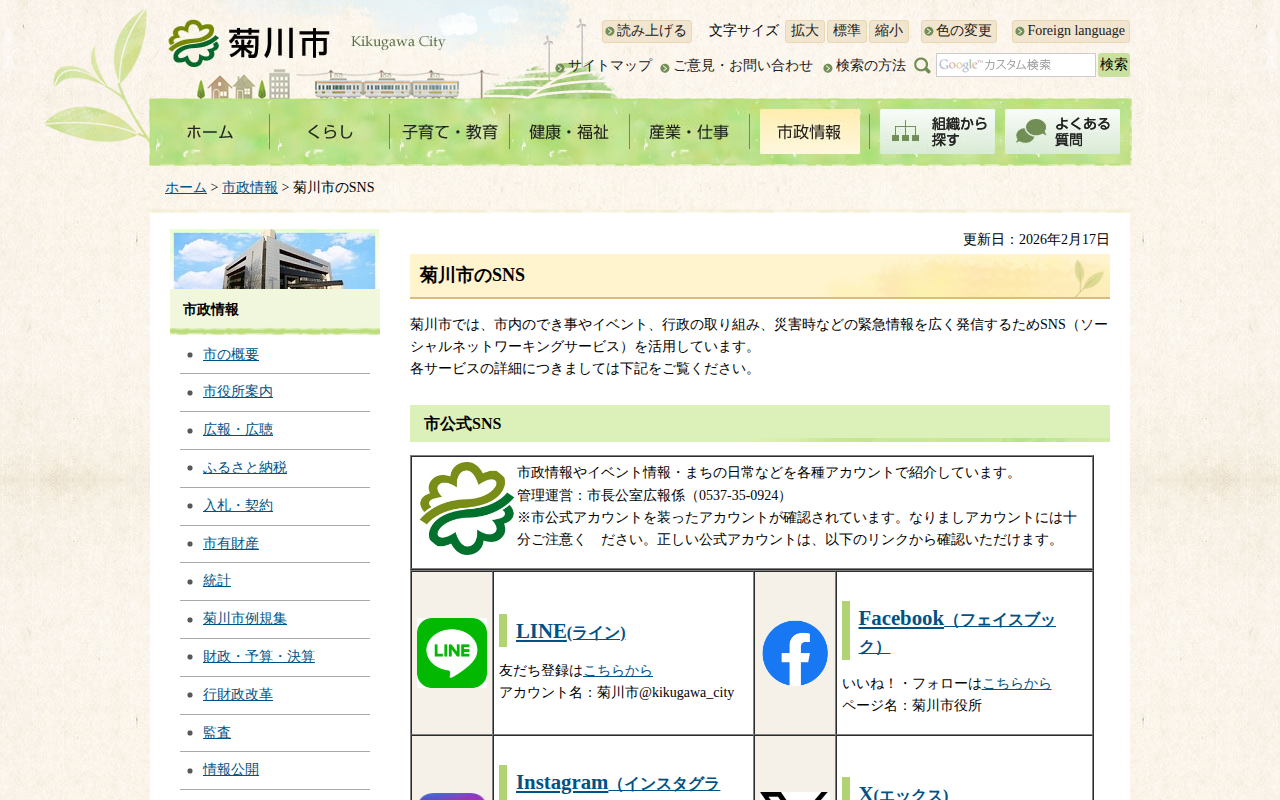
Task: Click ページ名：菊川市役所 text
Action: point(912,706)
